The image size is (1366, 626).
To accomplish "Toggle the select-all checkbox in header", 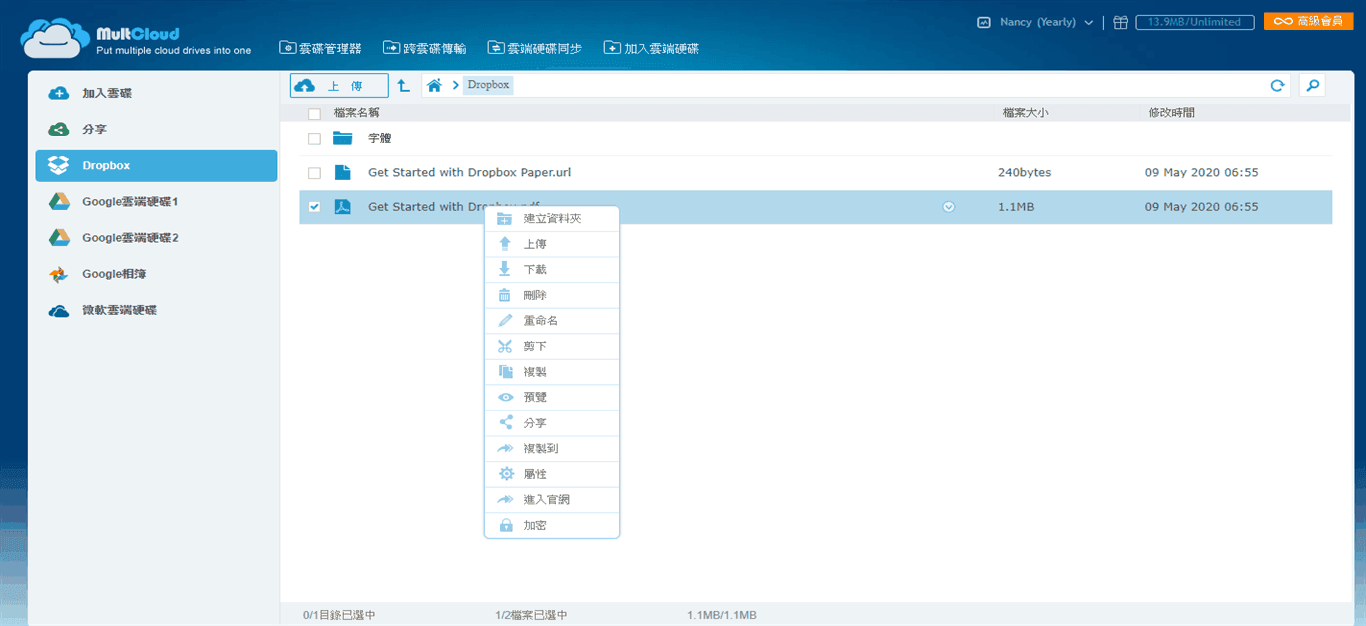I will click(x=314, y=114).
